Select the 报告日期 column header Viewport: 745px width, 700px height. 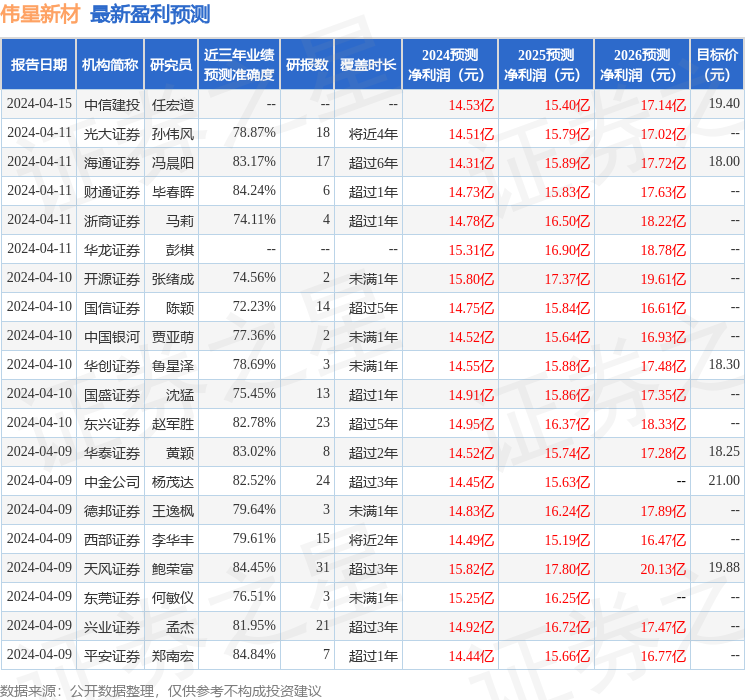(x=38, y=65)
